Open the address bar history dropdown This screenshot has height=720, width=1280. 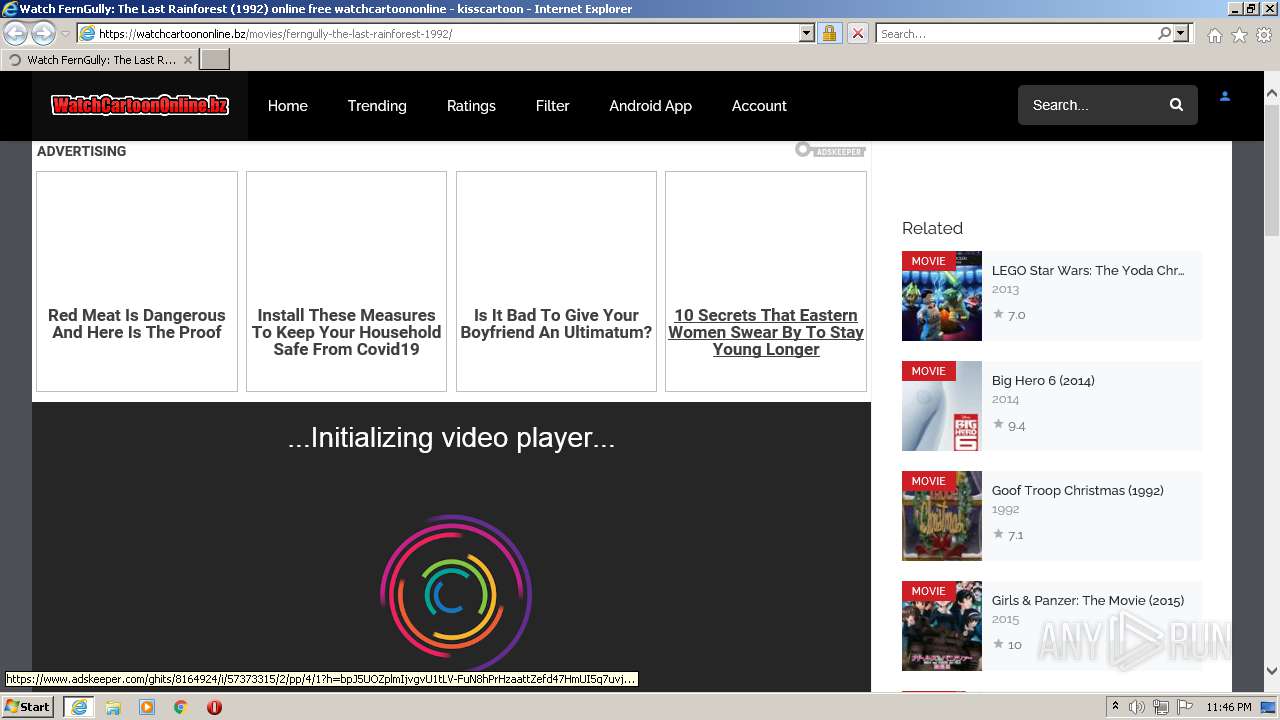[x=806, y=33]
